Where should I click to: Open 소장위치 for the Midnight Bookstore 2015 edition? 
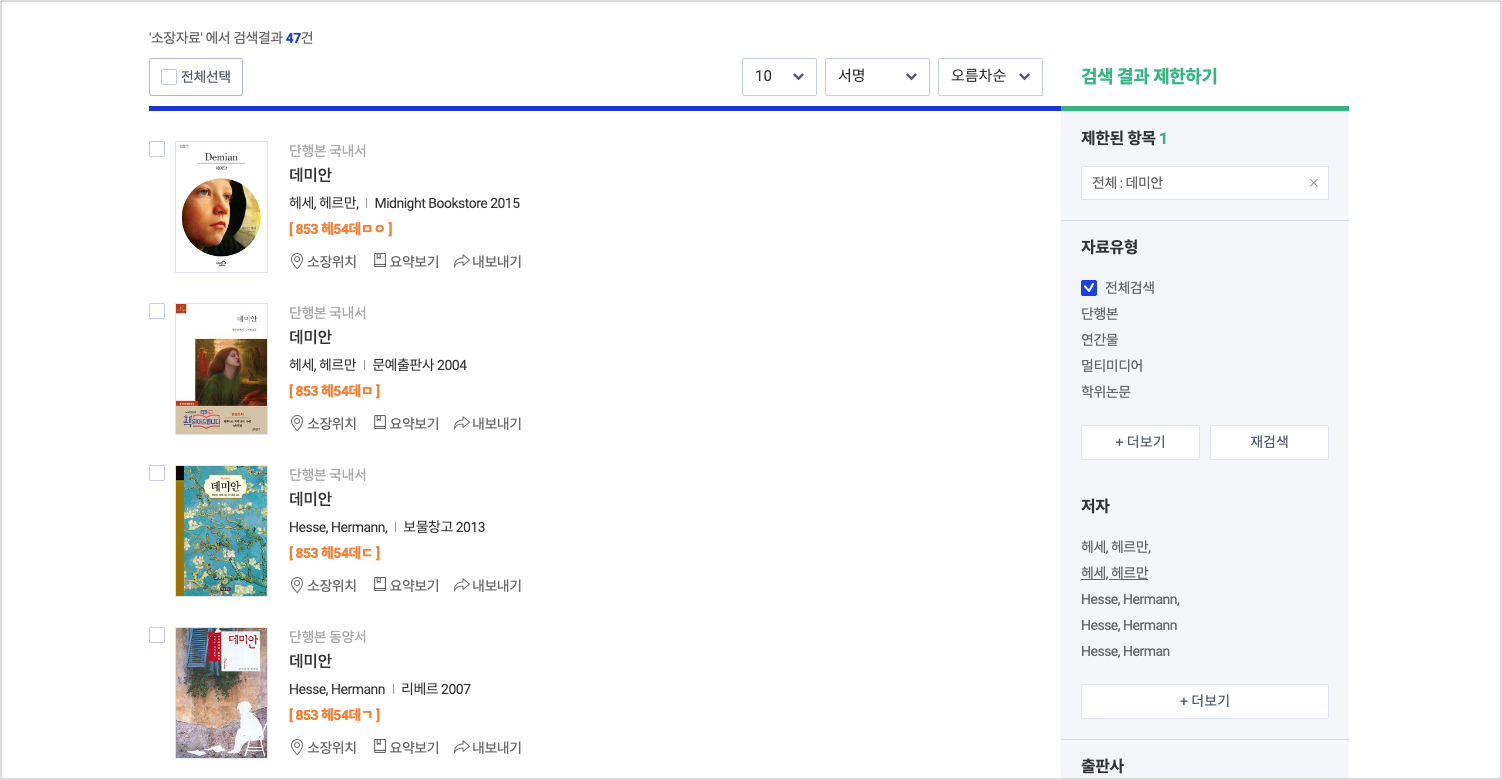323,261
